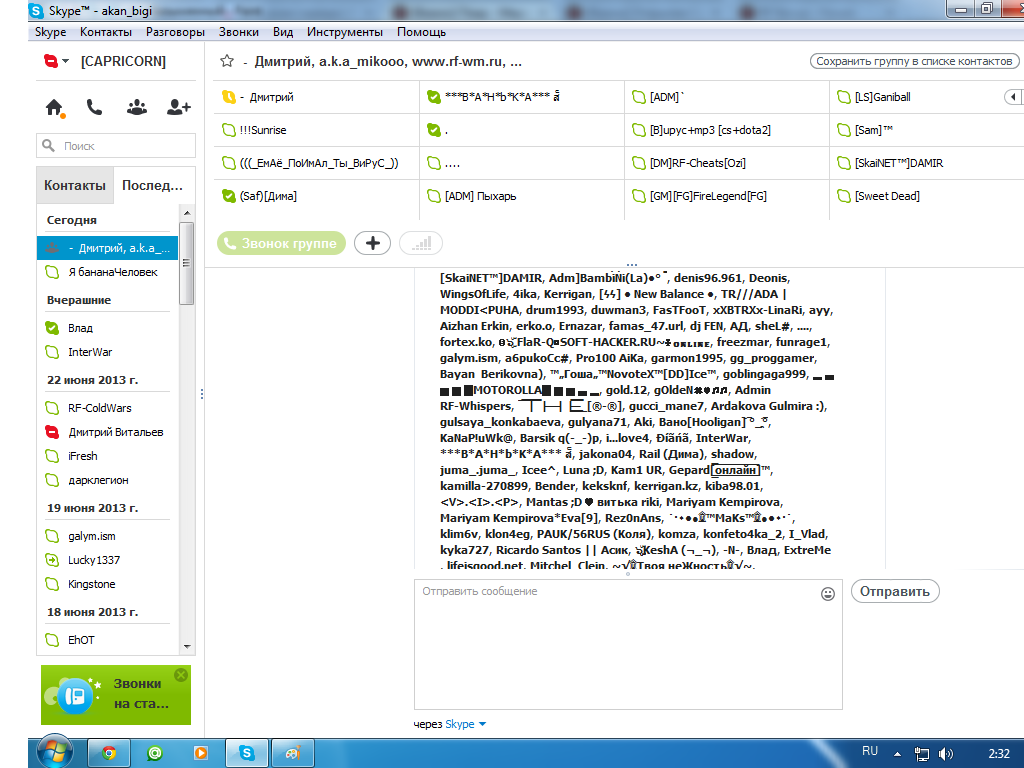The width and height of the screenshot is (1024, 768).
Task: Select galym.ism in the sidebar contact list
Action: [x=107, y=536]
